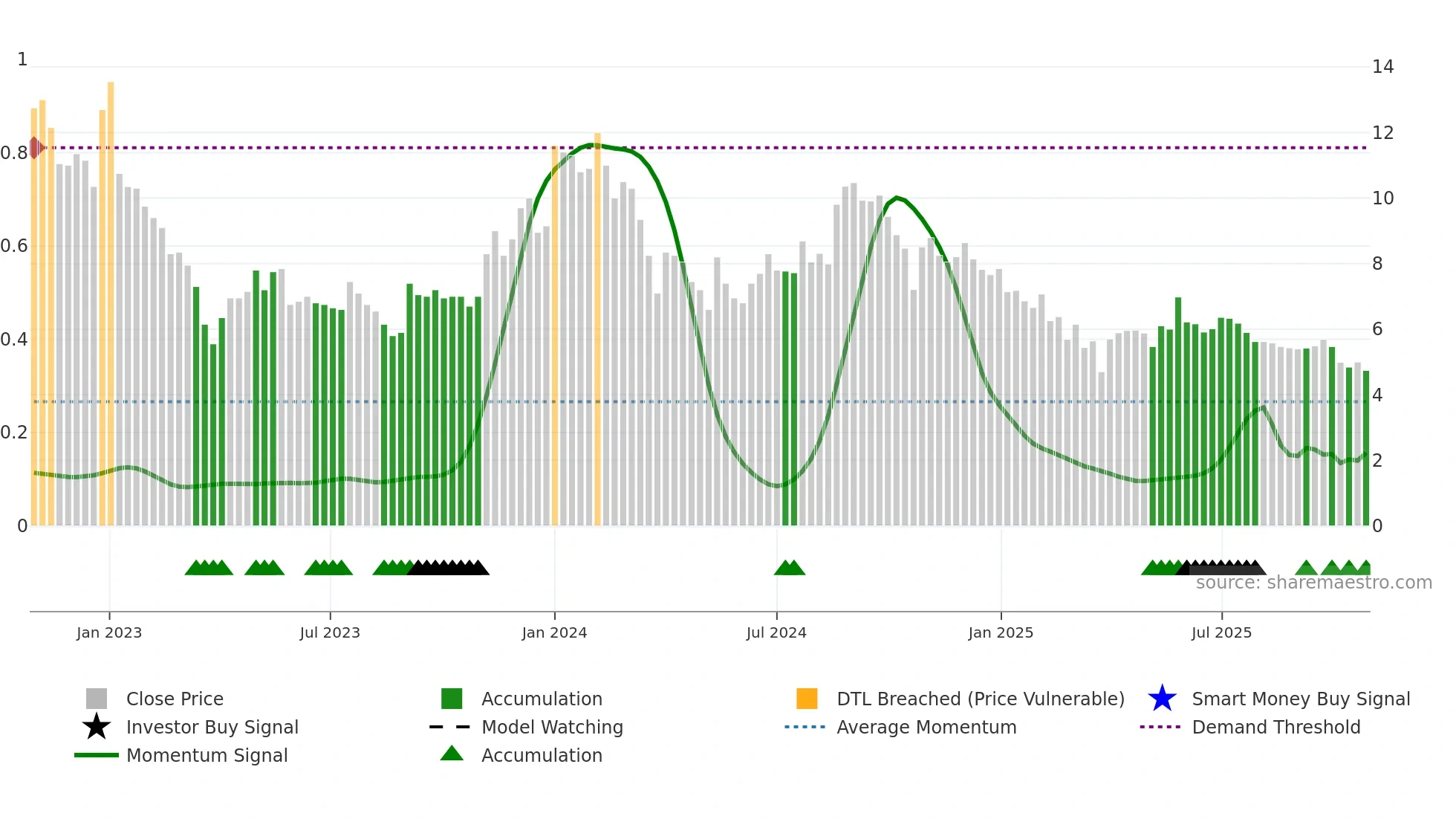Click the Smart Money Buy Signal label
Image resolution: width=1456 pixels, height=819 pixels.
click(x=1301, y=699)
